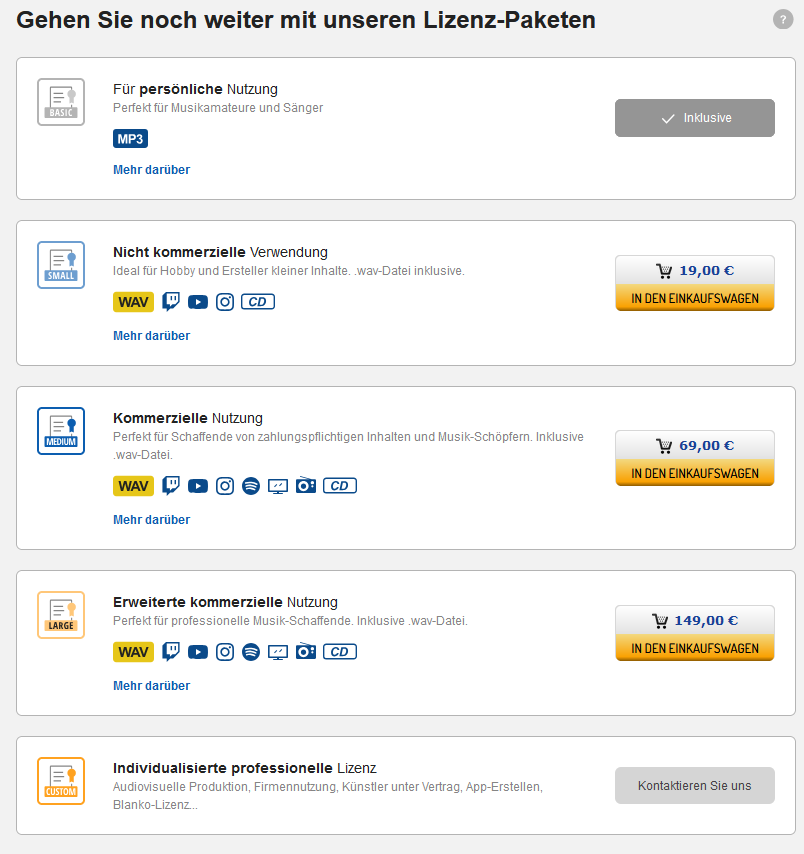This screenshot has height=854, width=804.
Task: Open Mehr darüber under Erweiterte kommerzielle Nutzung
Action: tap(151, 686)
